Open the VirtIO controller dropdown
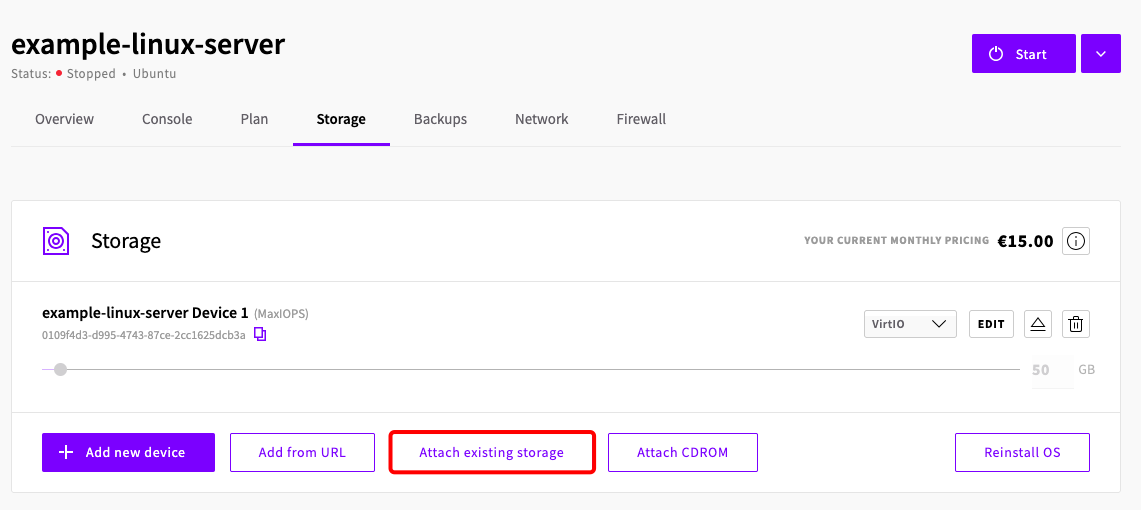The image size is (1141, 510). tap(910, 324)
